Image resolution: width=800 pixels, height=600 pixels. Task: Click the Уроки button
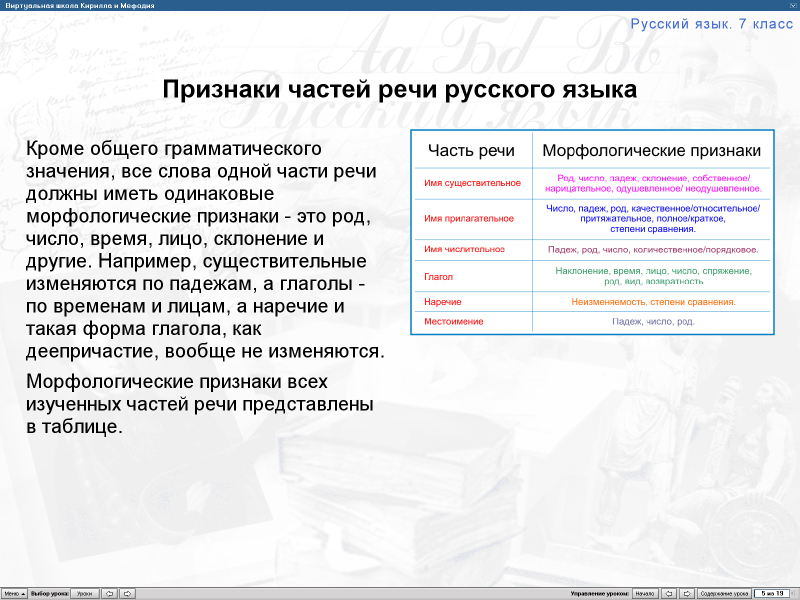[x=84, y=593]
